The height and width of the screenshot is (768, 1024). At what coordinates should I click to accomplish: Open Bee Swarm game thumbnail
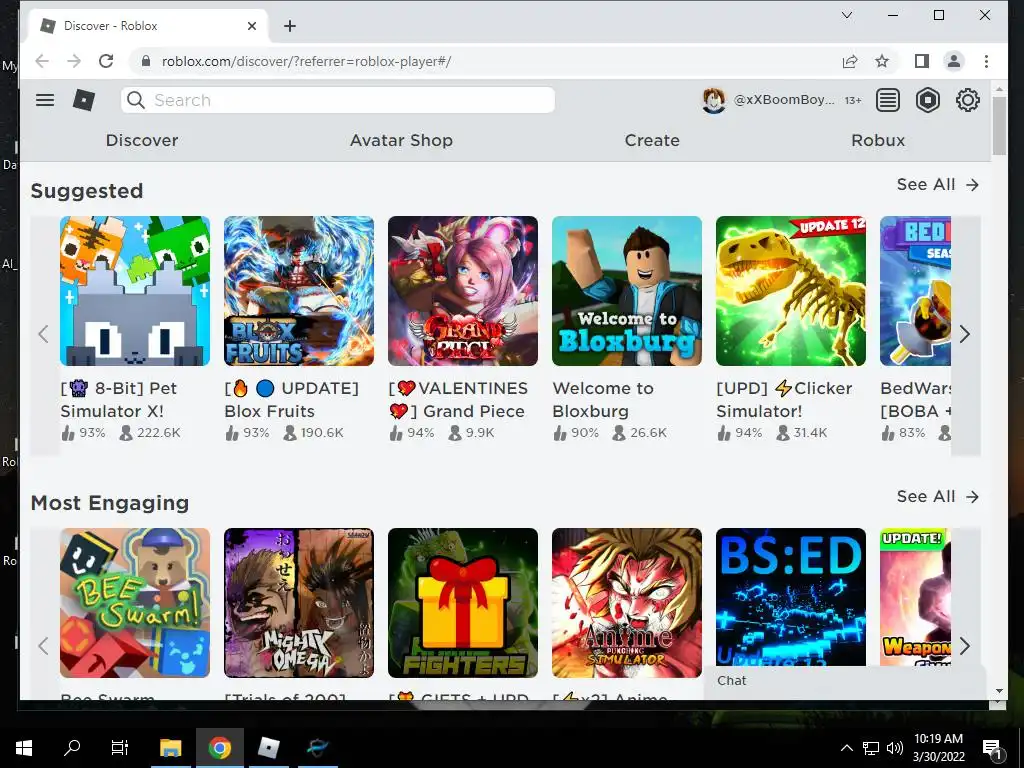(135, 603)
